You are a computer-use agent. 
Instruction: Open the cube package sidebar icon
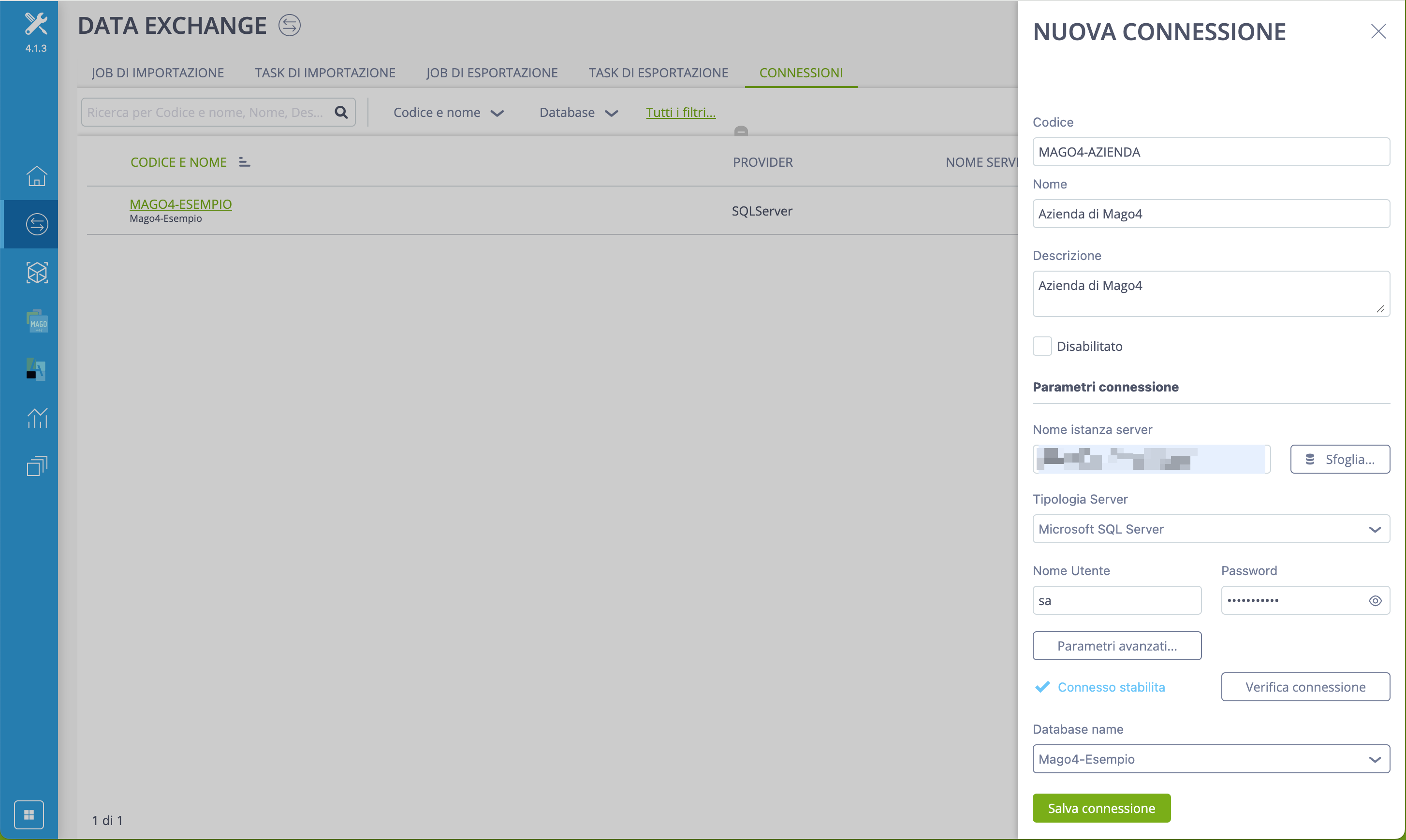click(37, 273)
